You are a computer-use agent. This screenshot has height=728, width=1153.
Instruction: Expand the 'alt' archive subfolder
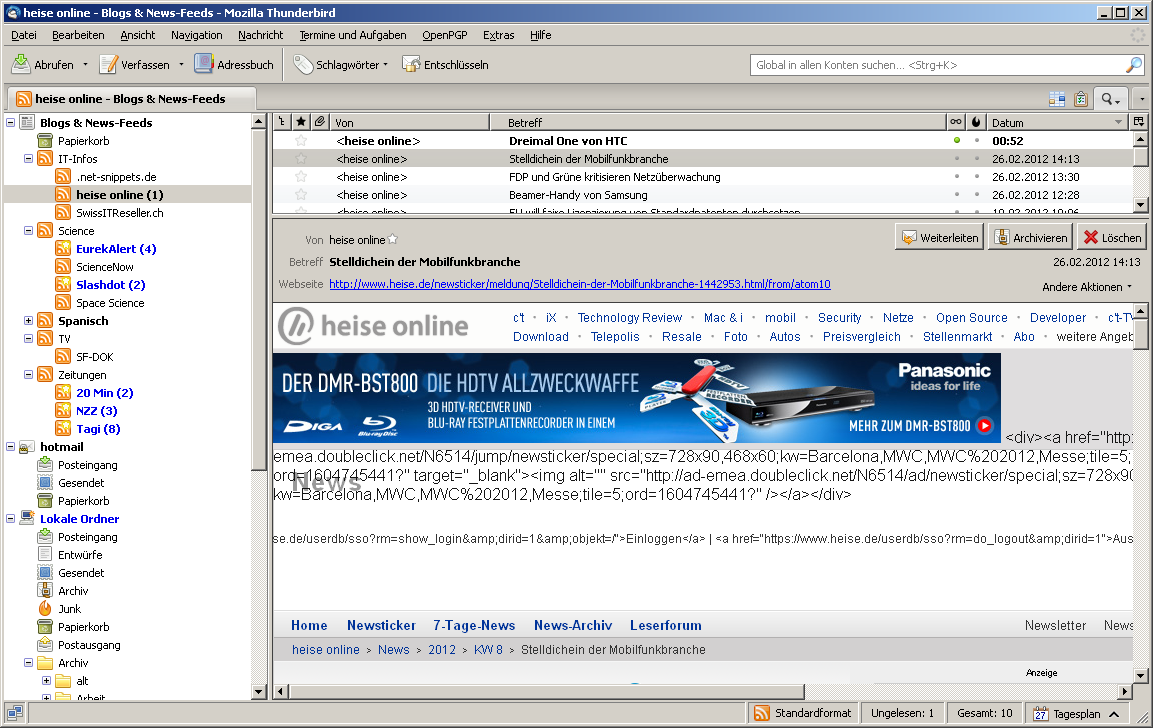[x=46, y=681]
